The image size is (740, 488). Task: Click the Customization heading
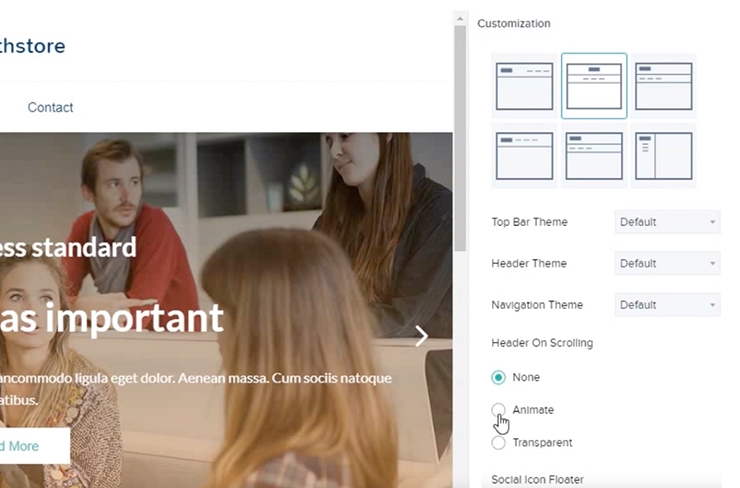click(x=513, y=24)
